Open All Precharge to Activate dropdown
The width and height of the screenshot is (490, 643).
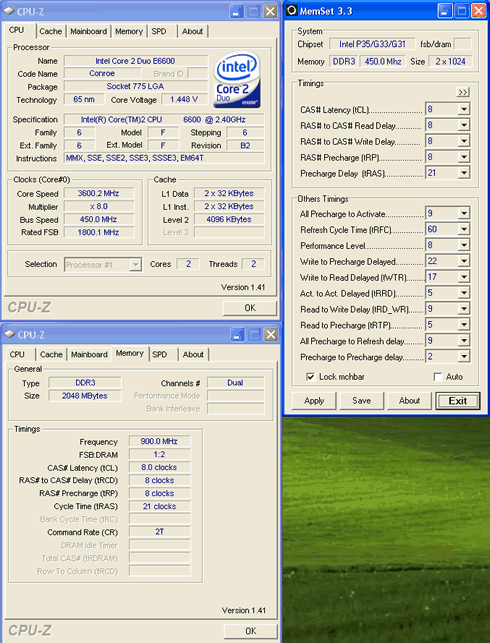point(464,213)
